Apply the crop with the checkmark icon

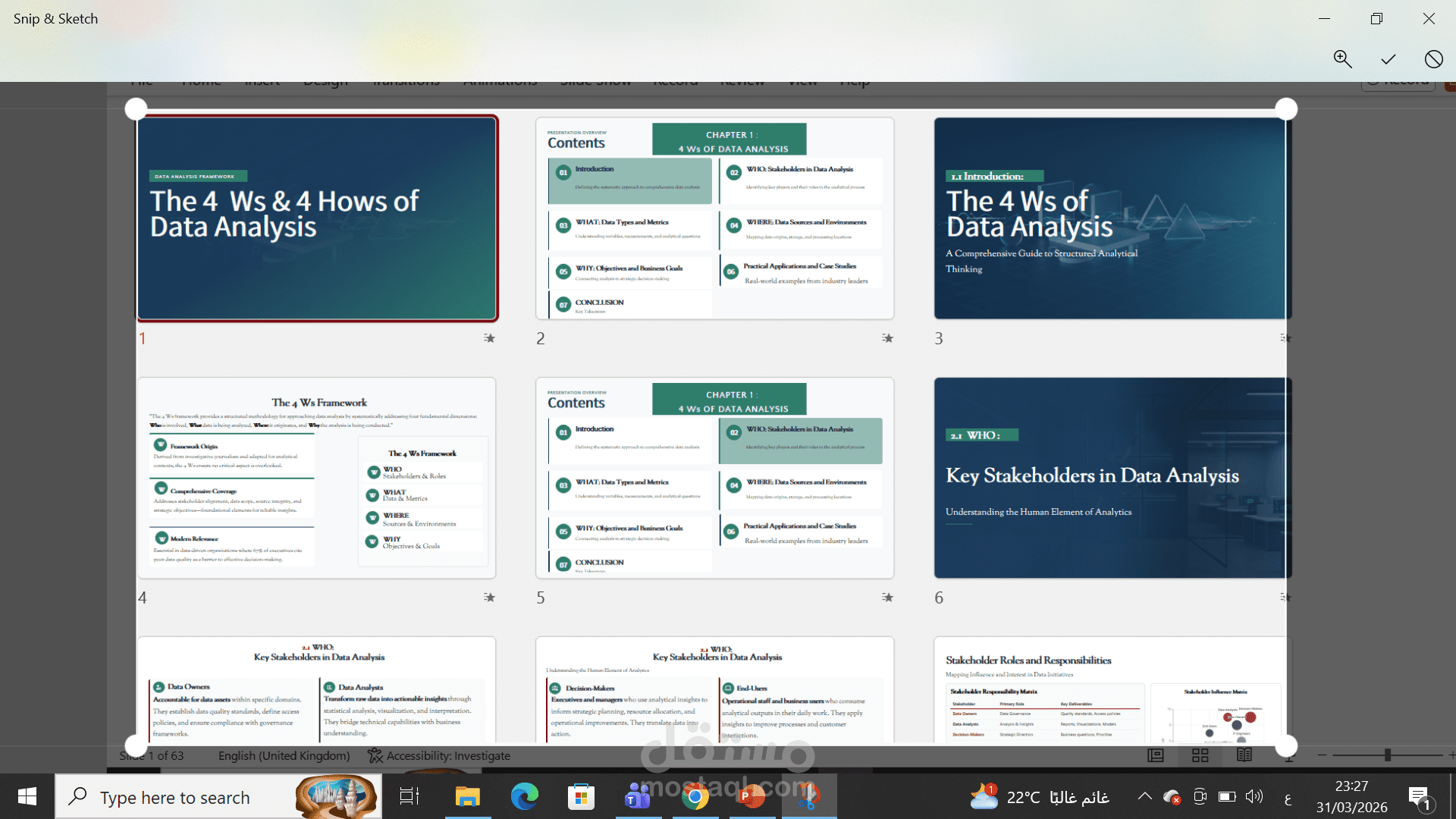click(x=1388, y=59)
